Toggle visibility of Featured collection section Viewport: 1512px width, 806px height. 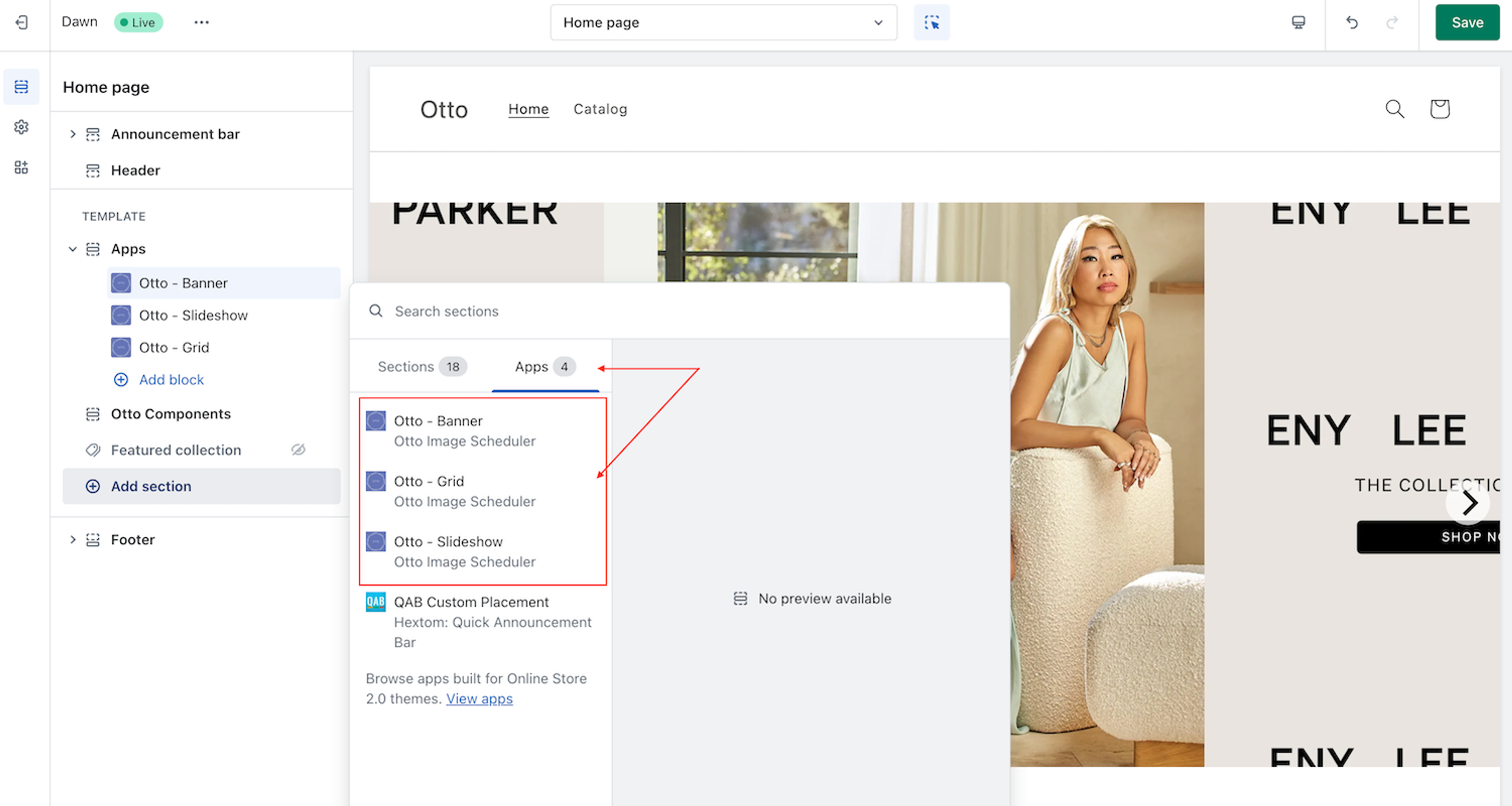click(298, 450)
